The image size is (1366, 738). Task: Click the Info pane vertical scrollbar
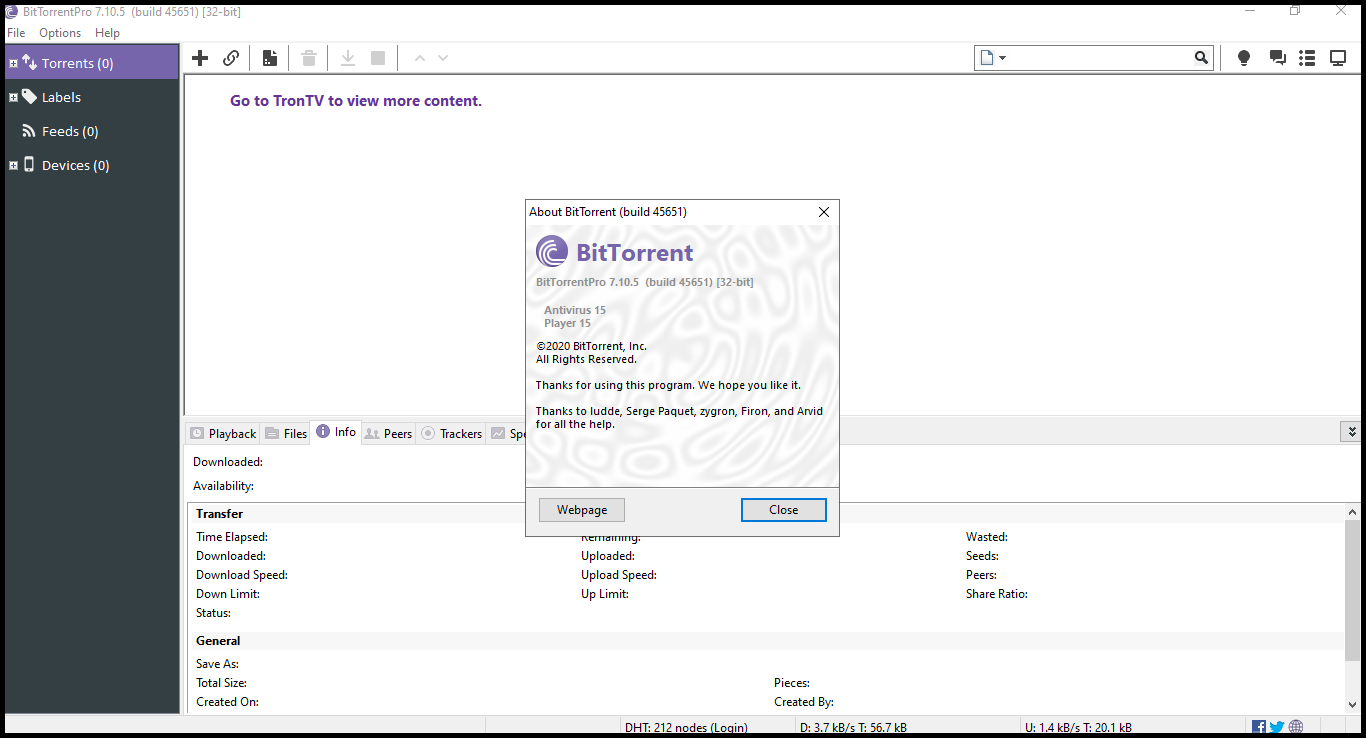(1351, 590)
